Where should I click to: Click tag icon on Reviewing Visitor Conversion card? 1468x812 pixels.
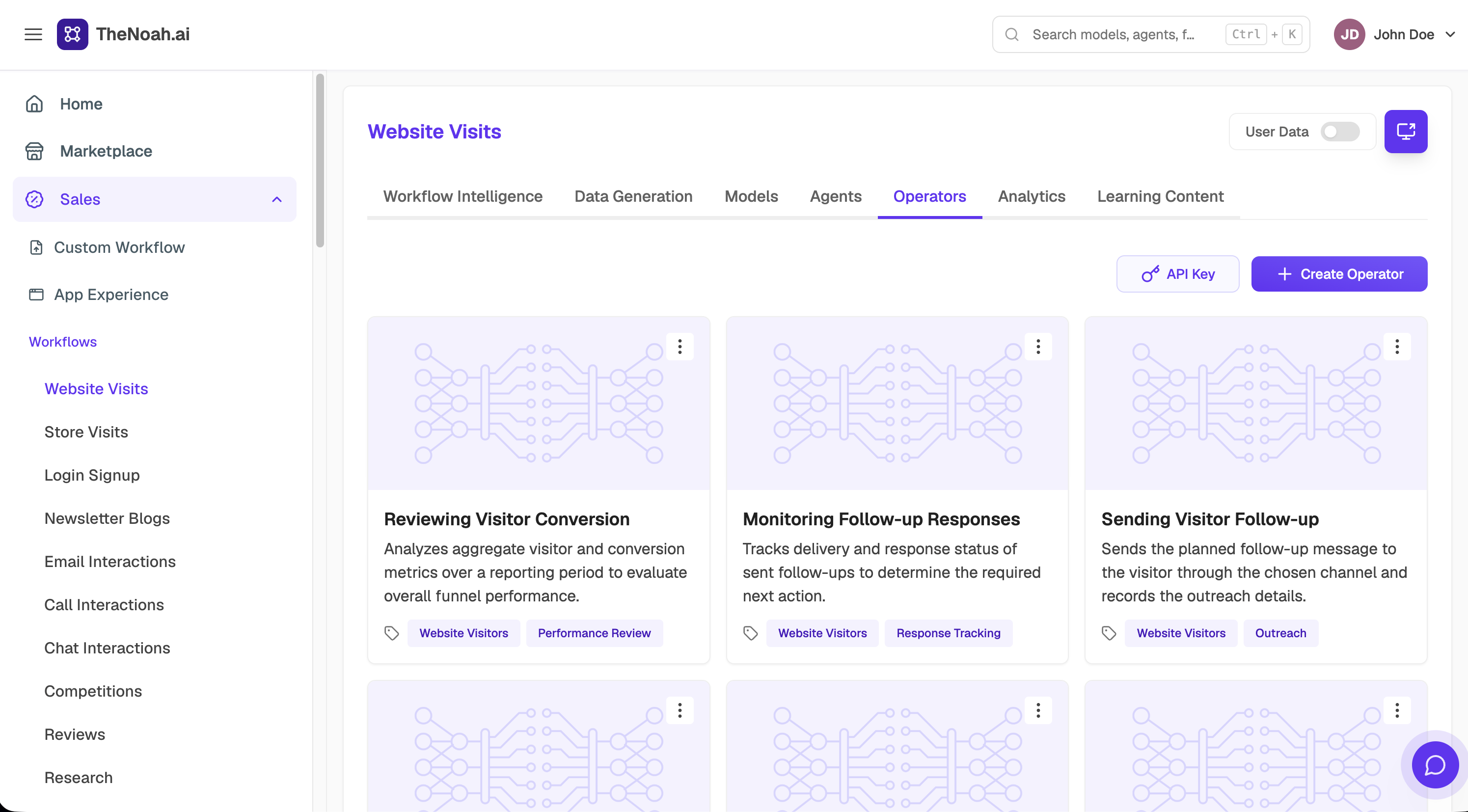[391, 633]
